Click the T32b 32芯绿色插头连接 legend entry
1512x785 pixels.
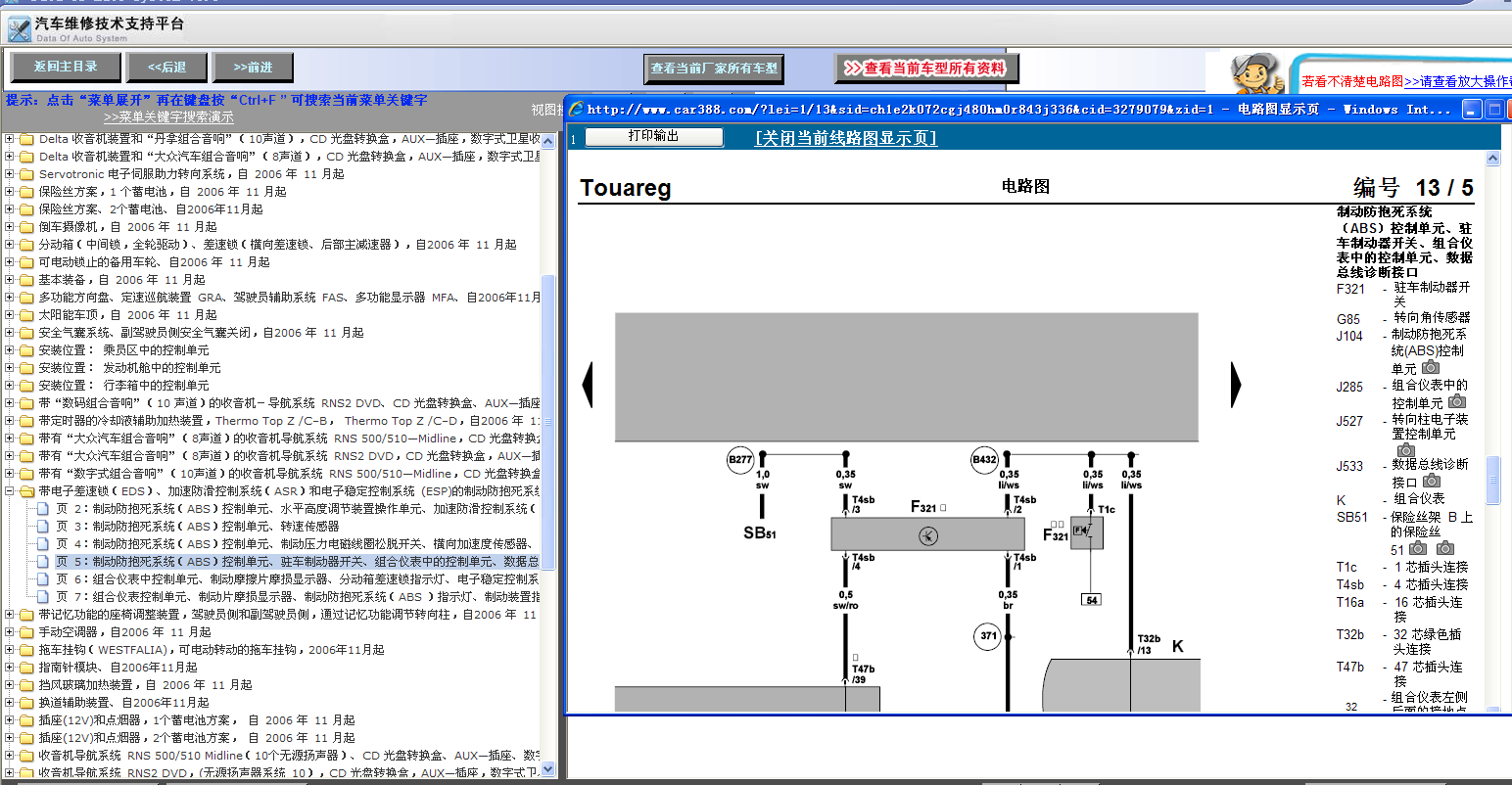(x=1400, y=641)
